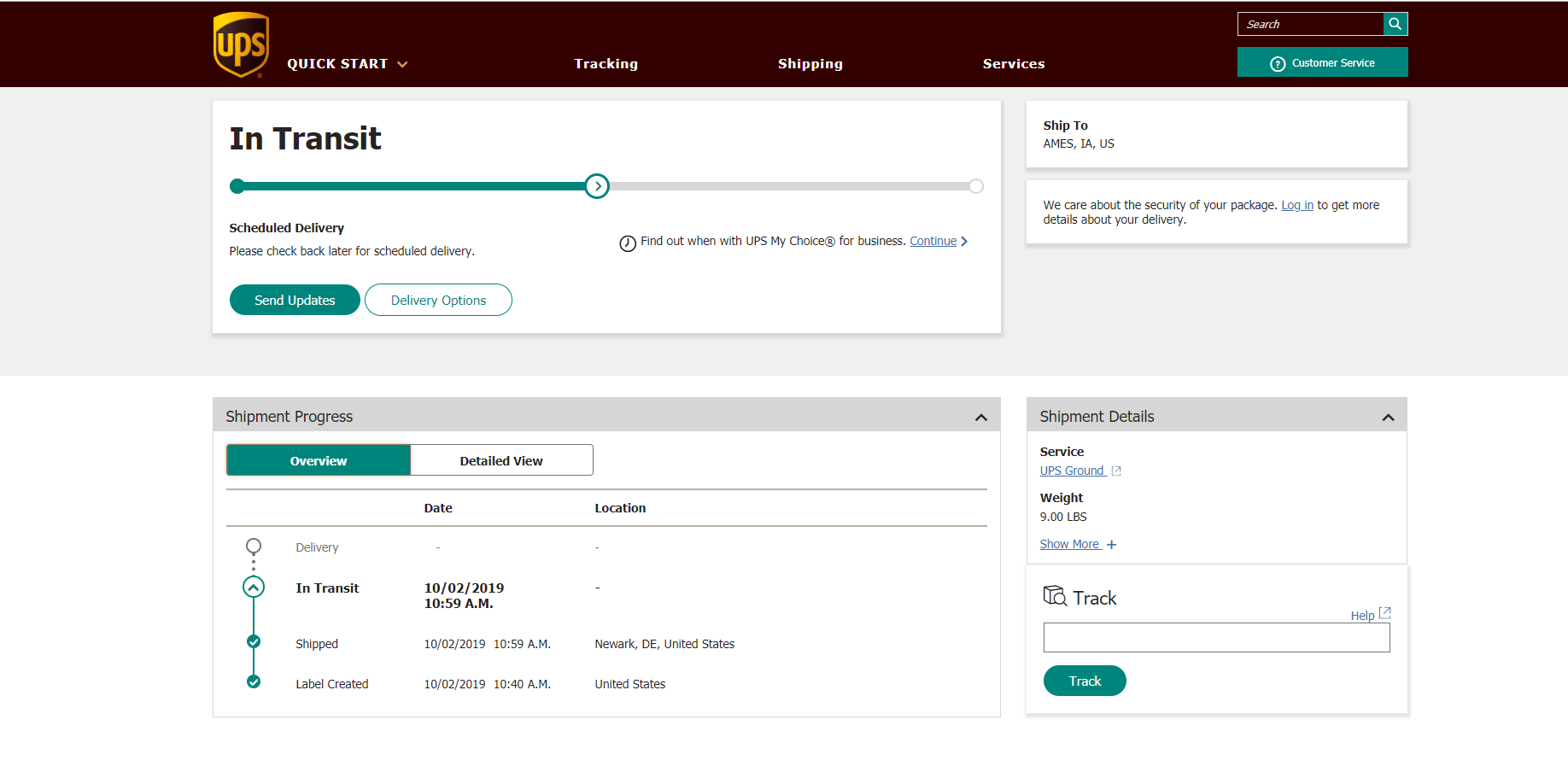Switch to the Overview tab

click(319, 460)
